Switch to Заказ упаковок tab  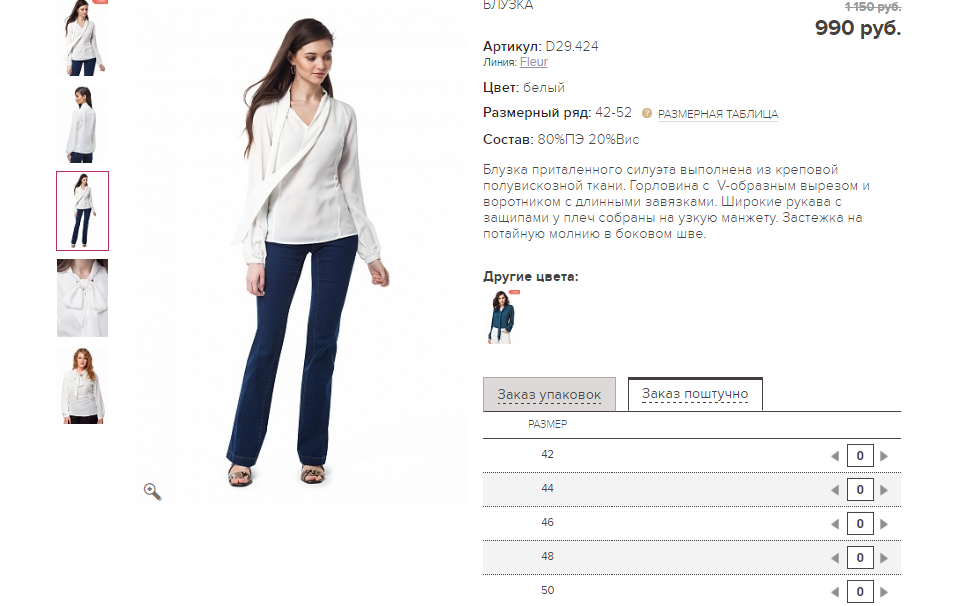click(x=549, y=394)
